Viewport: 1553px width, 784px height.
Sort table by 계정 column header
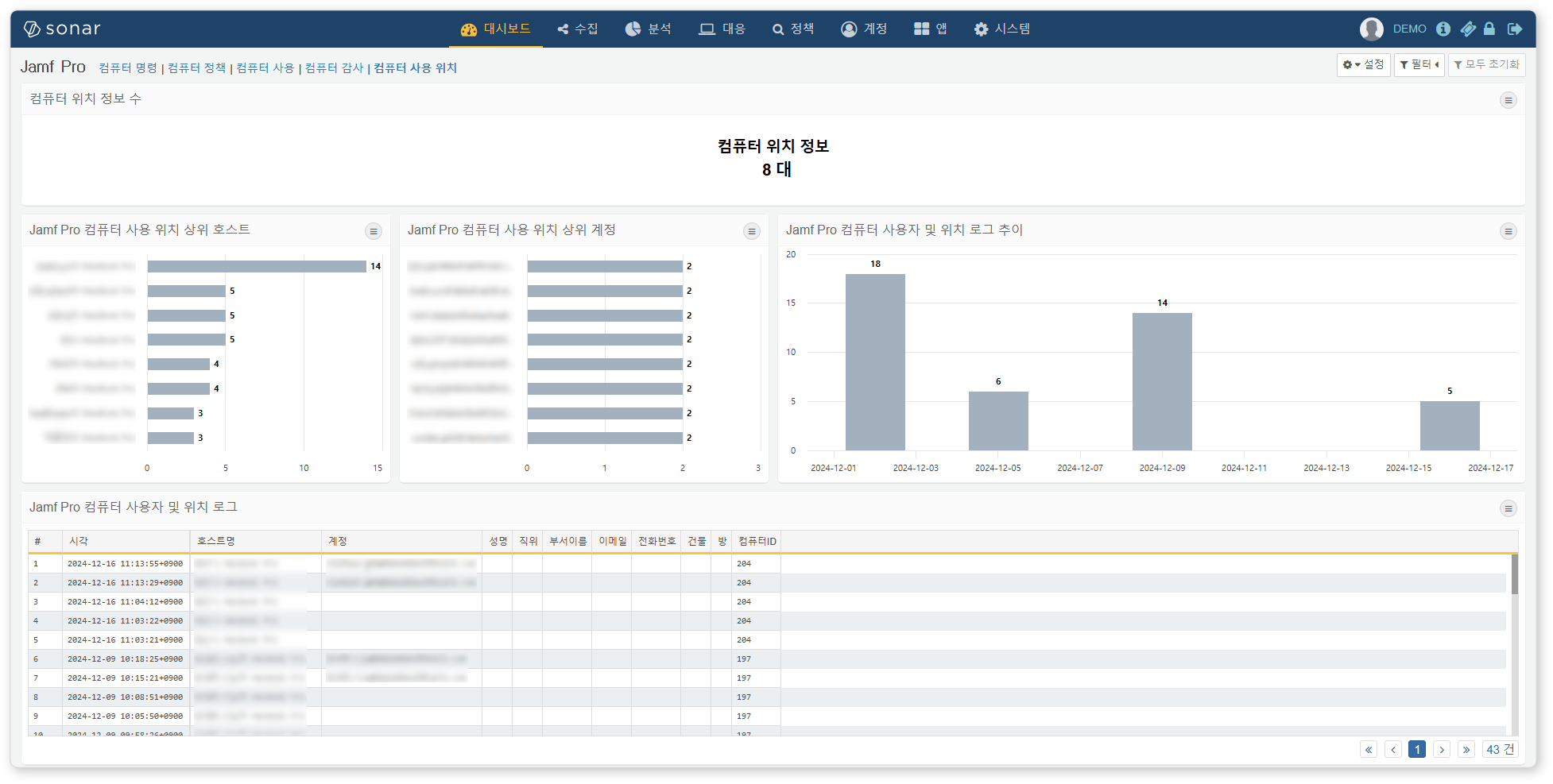[x=401, y=541]
